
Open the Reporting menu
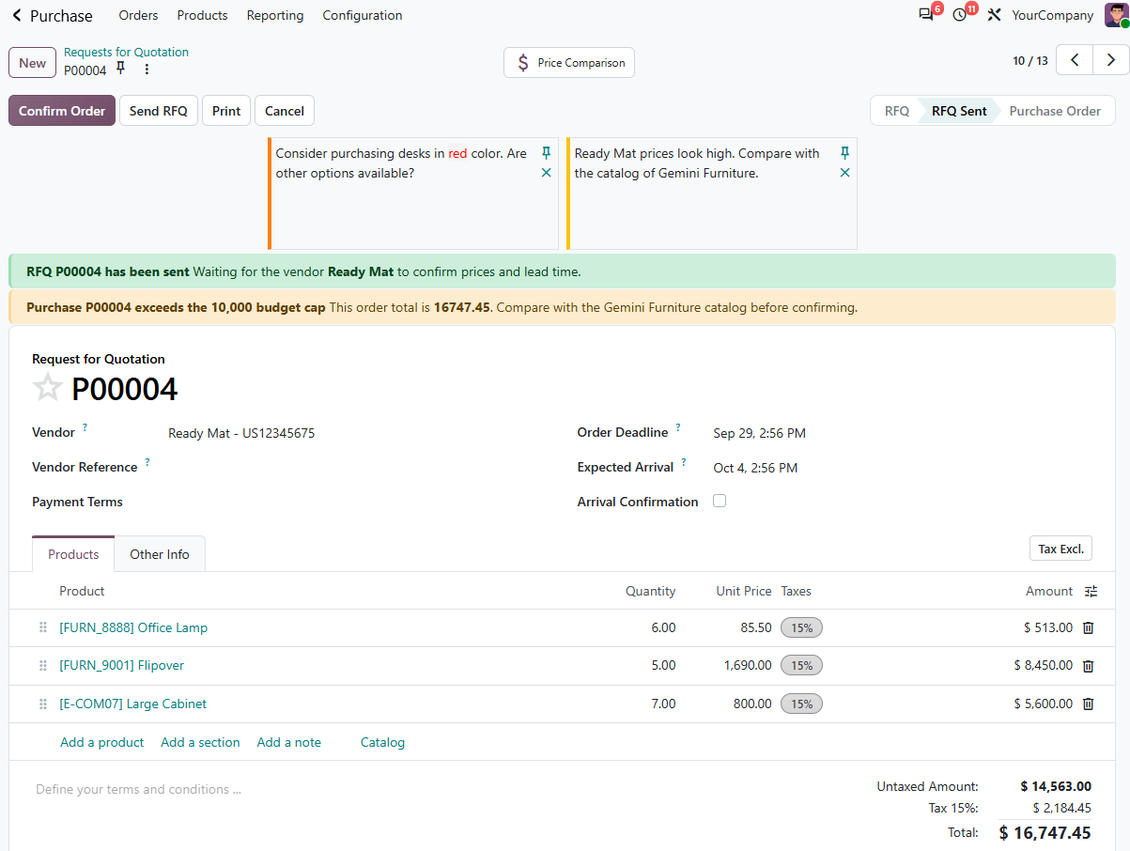pos(275,15)
